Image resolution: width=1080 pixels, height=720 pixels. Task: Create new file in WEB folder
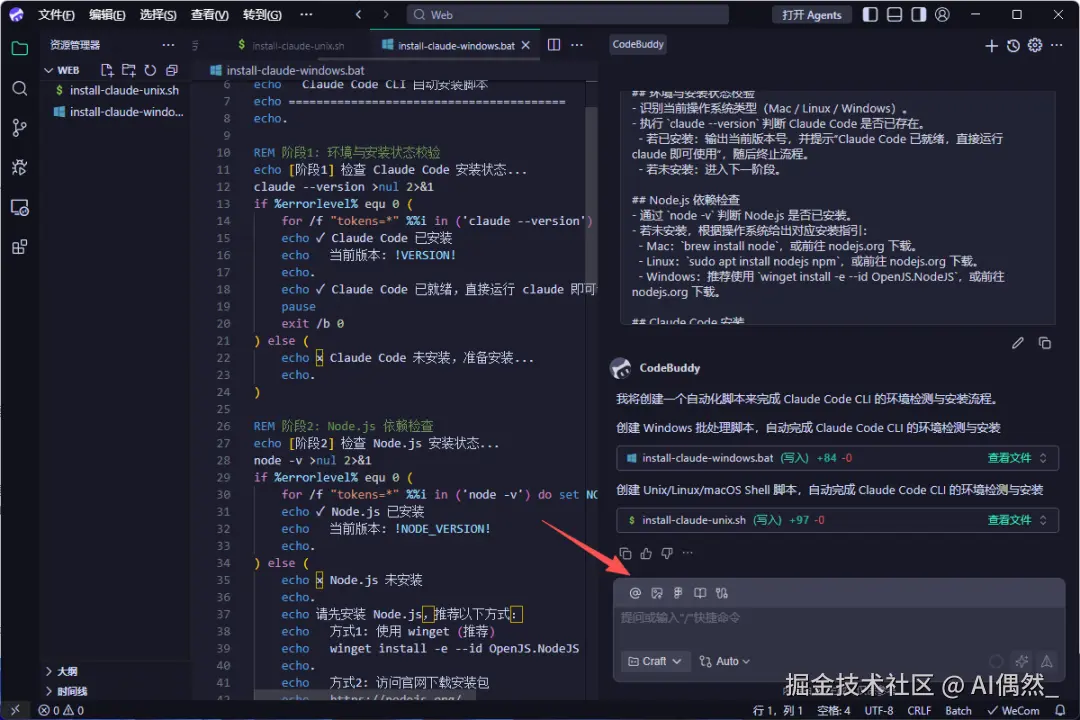[x=107, y=70]
